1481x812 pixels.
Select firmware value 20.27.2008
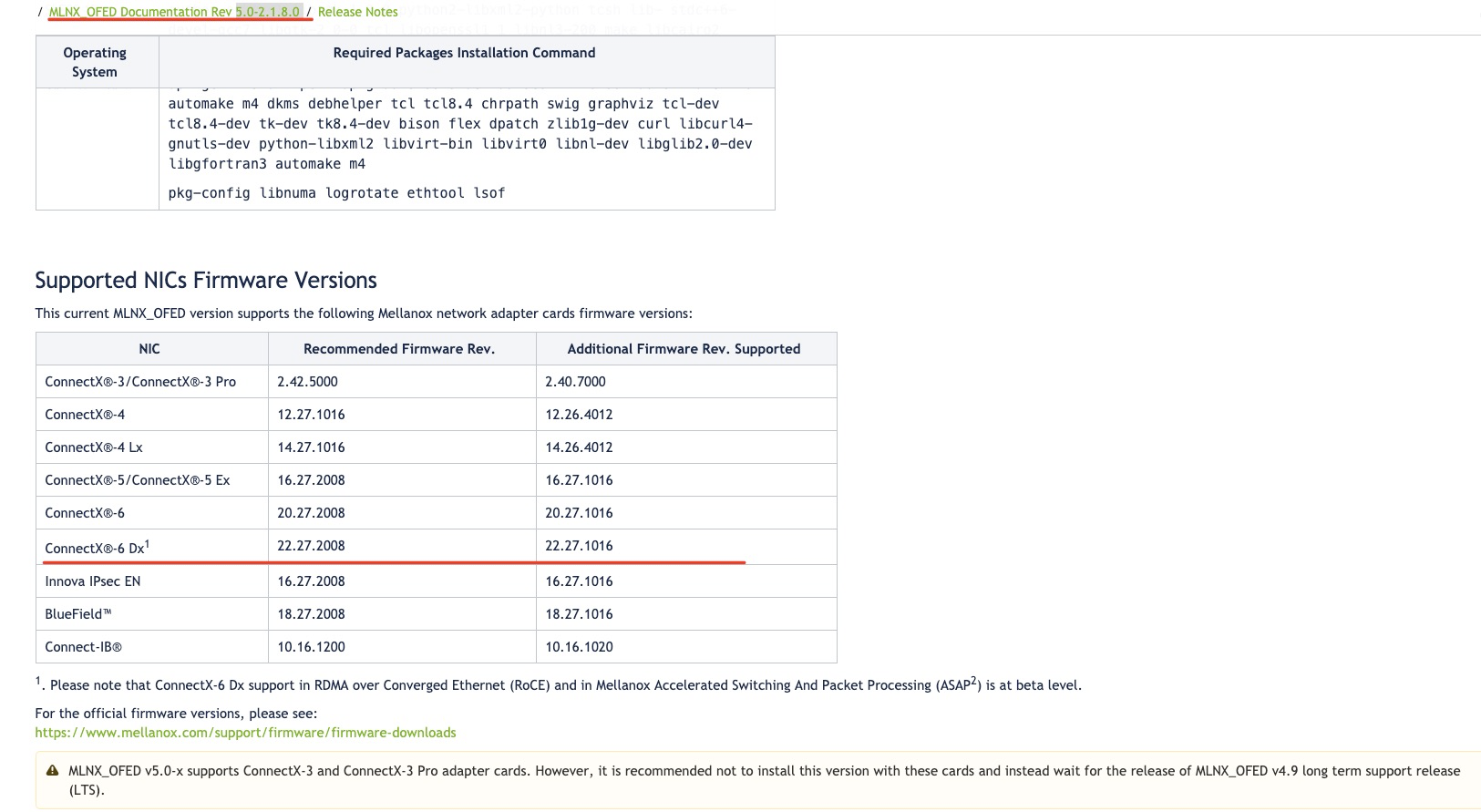point(311,513)
